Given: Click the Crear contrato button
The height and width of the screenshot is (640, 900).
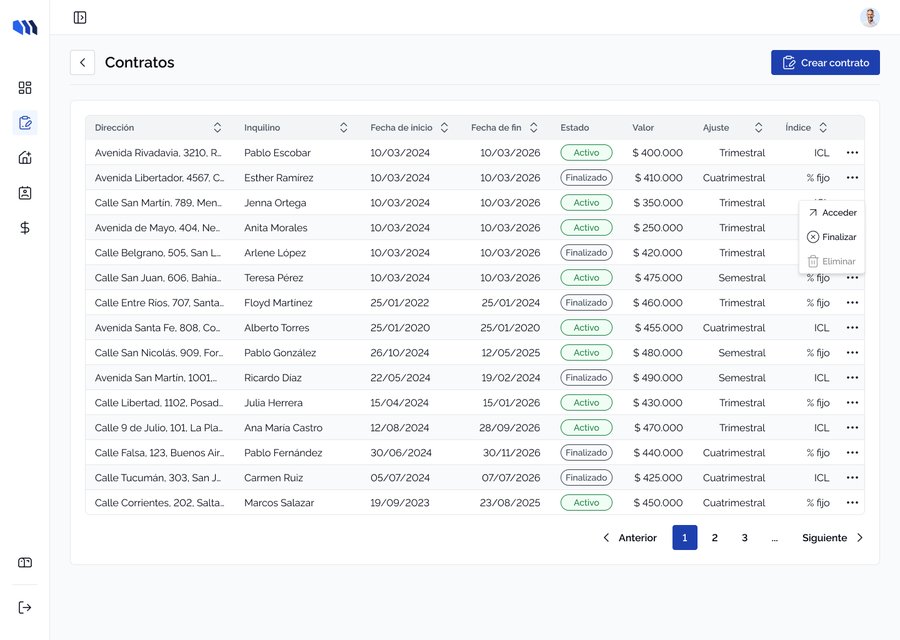Looking at the screenshot, I should coord(825,63).
